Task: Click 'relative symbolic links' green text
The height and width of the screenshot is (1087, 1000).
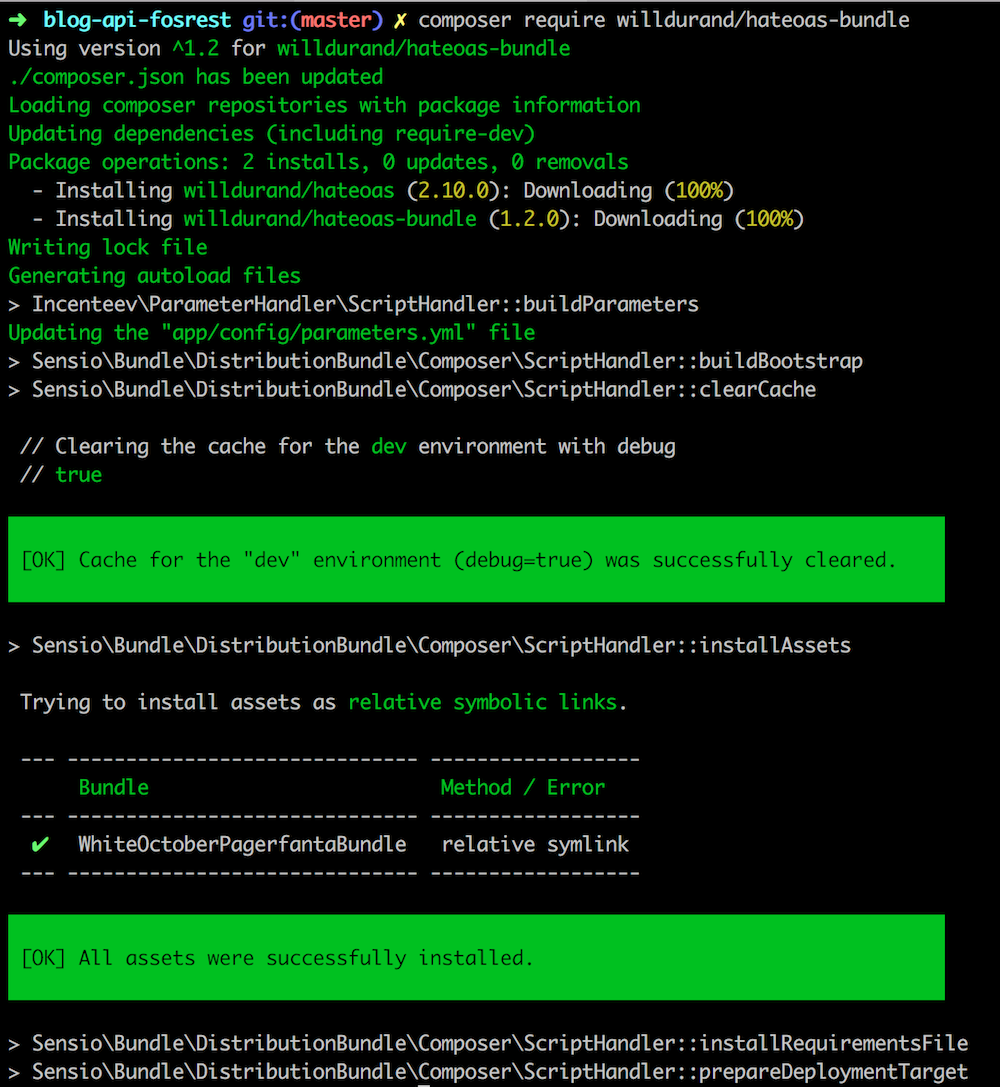Action: click(x=482, y=702)
